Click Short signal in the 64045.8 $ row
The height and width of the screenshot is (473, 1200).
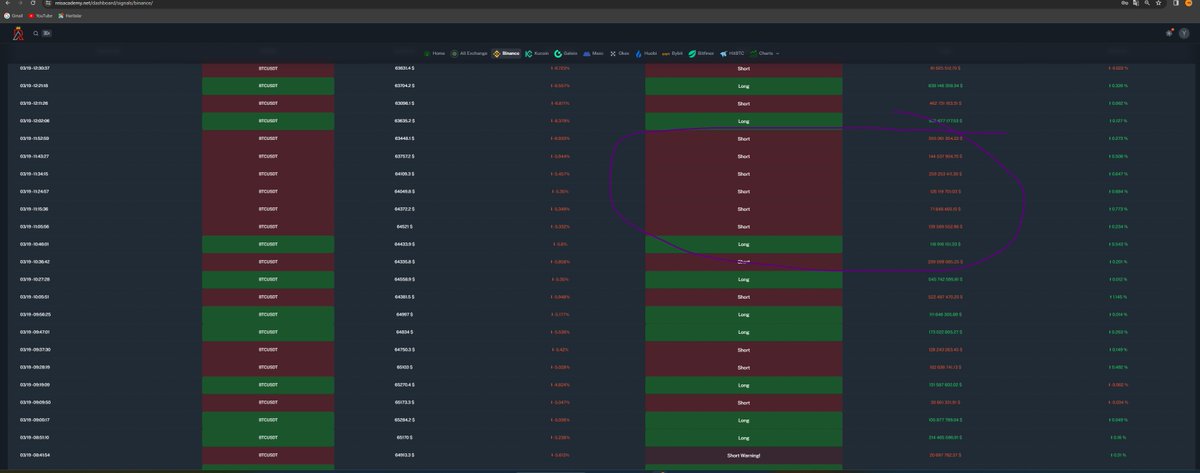744,191
